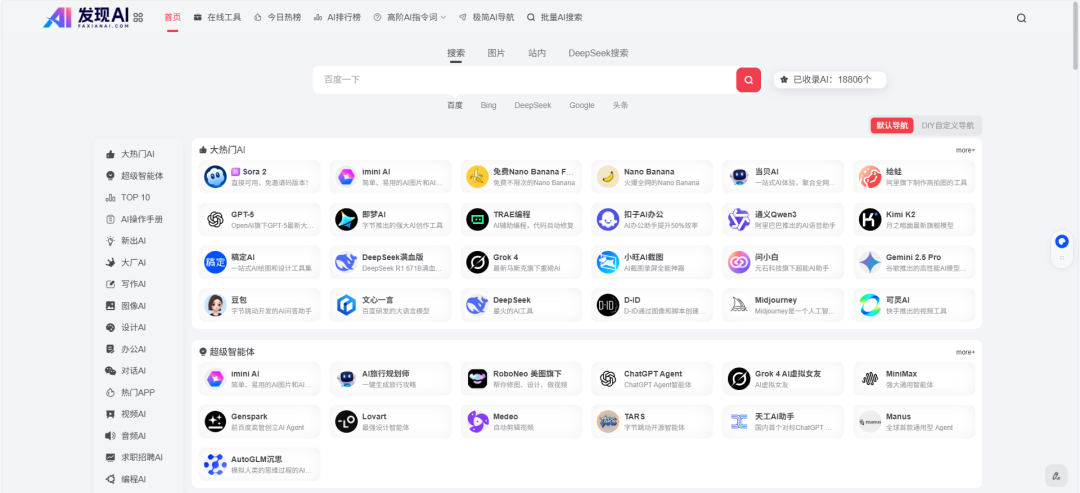Click the DeepSeek满血版 whale icon
The width and height of the screenshot is (1080, 493).
[x=346, y=262]
